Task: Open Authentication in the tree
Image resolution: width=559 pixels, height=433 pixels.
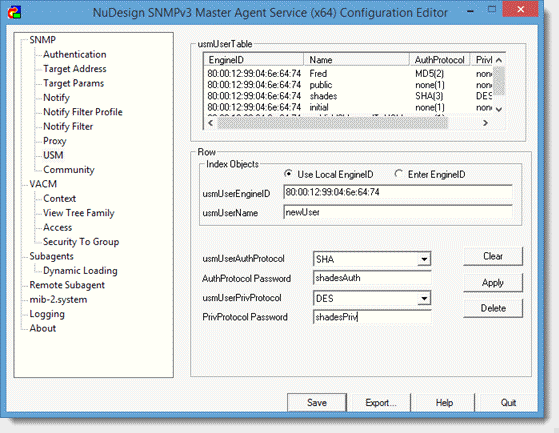Action: [75, 54]
